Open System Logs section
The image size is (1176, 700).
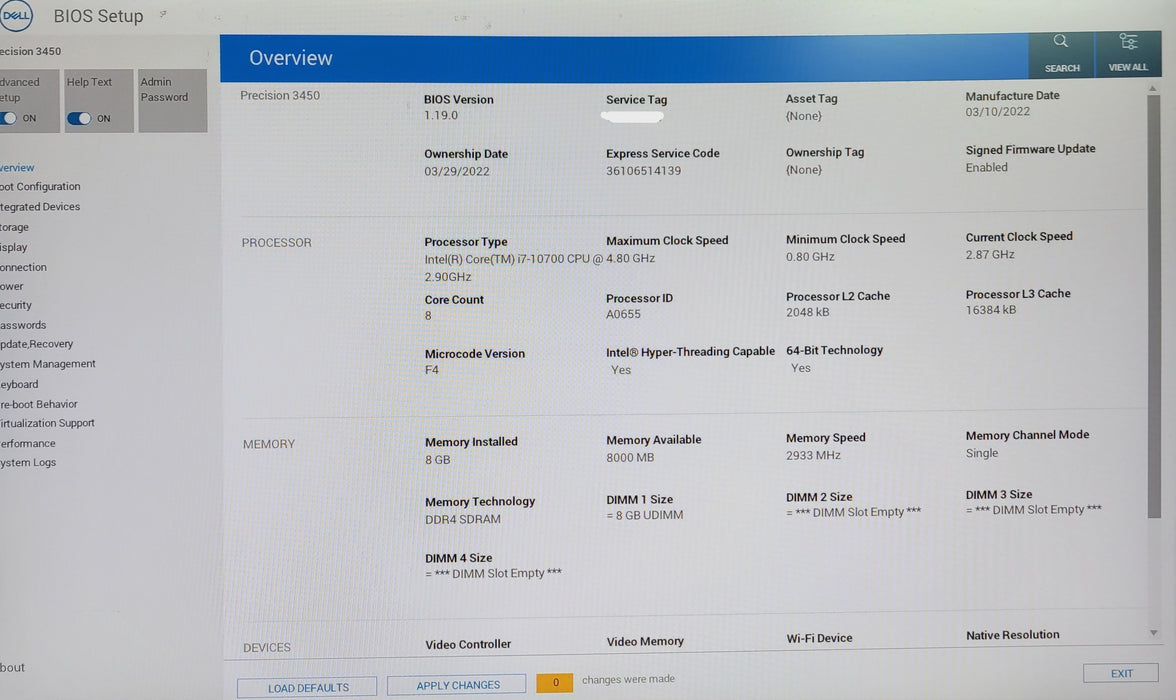28,462
